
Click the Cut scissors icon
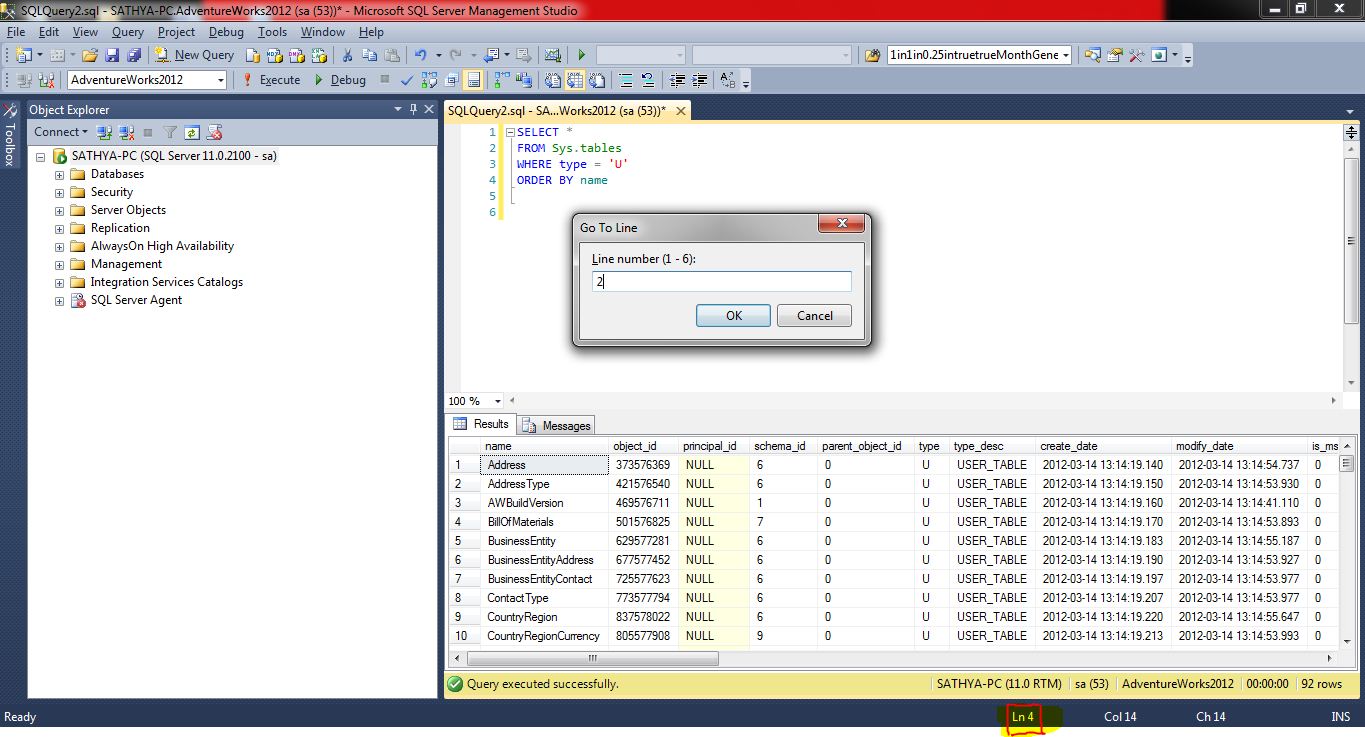pyautogui.click(x=347, y=55)
